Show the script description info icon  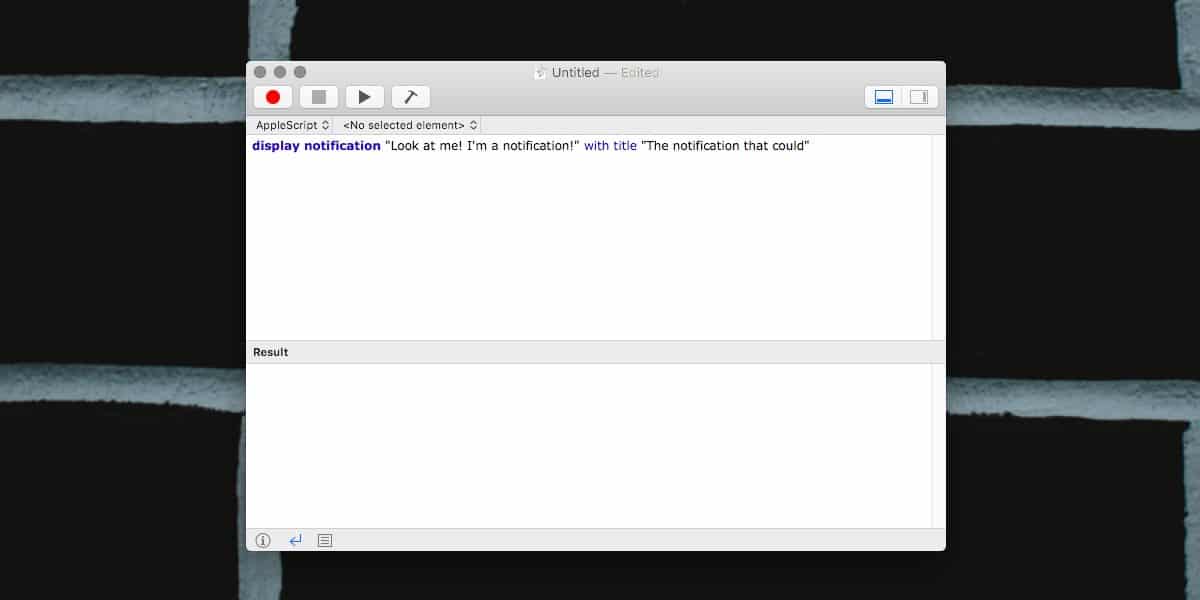click(x=263, y=540)
